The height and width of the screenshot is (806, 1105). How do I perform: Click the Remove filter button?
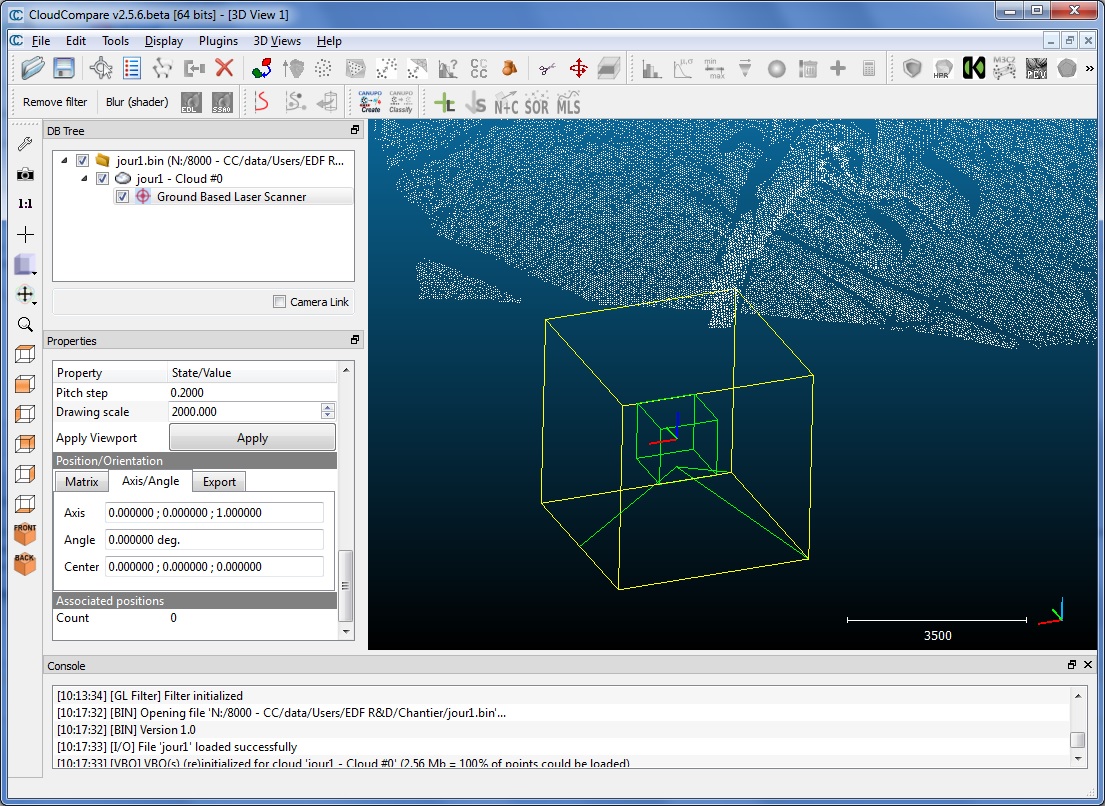tap(55, 102)
